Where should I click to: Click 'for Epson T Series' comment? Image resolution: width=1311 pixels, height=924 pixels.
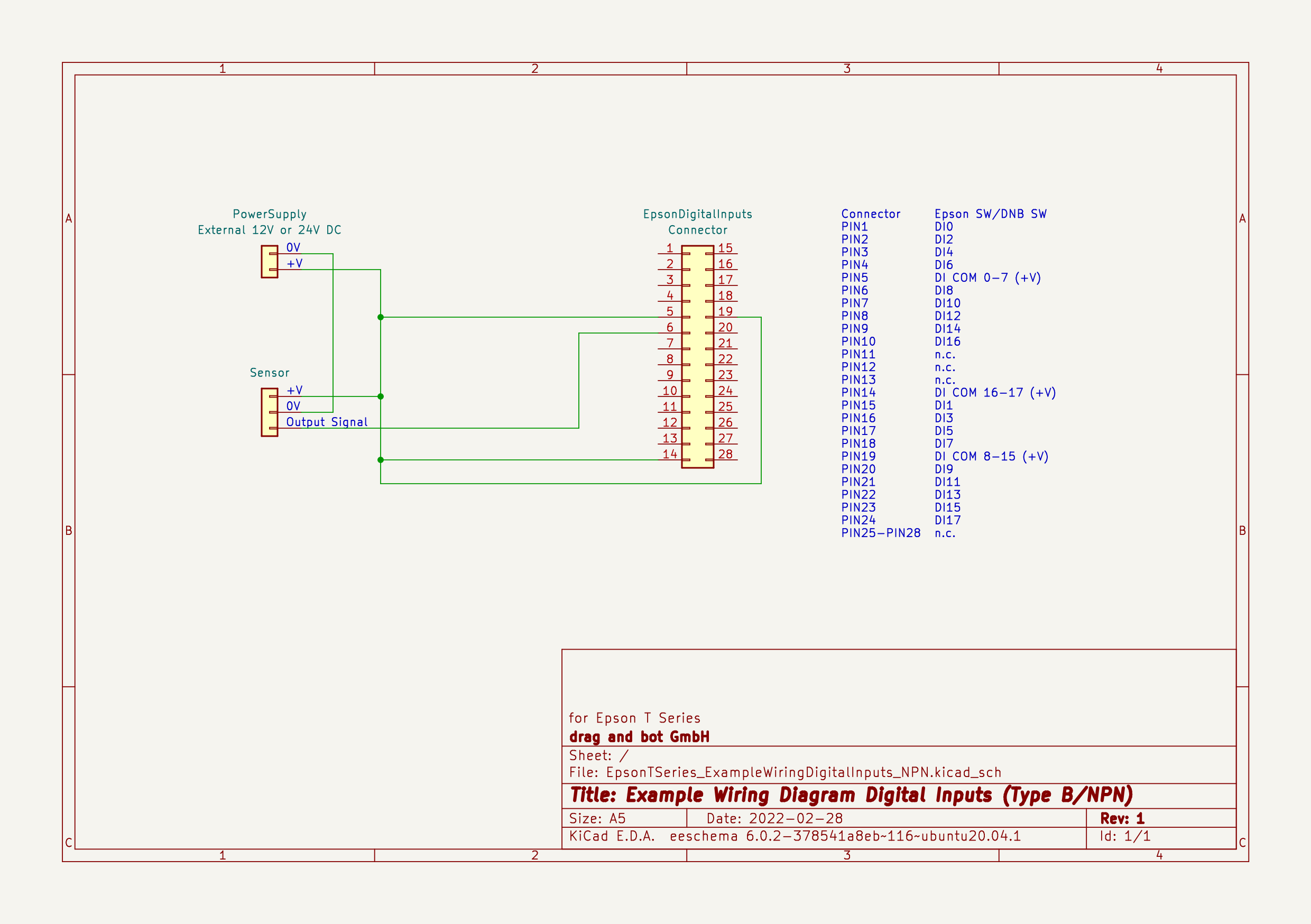point(634,718)
